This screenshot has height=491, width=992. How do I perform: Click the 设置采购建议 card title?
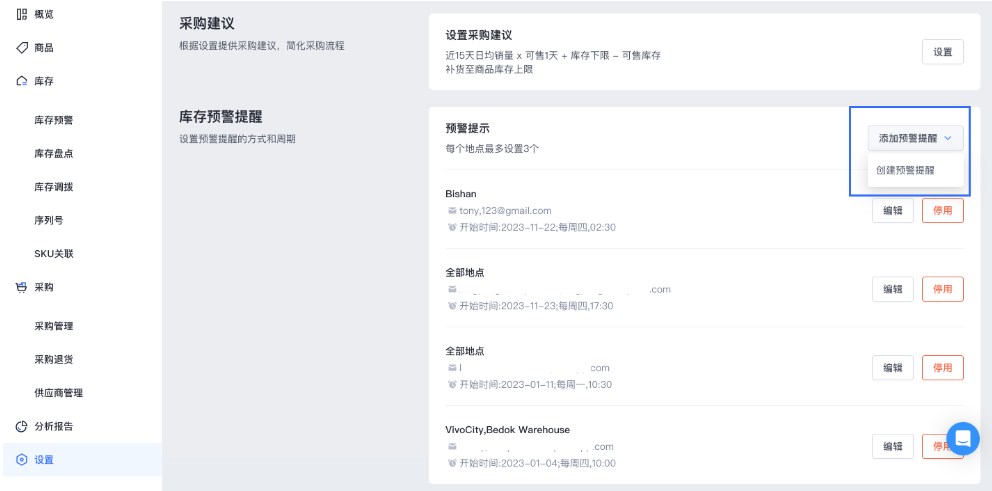tap(478, 35)
